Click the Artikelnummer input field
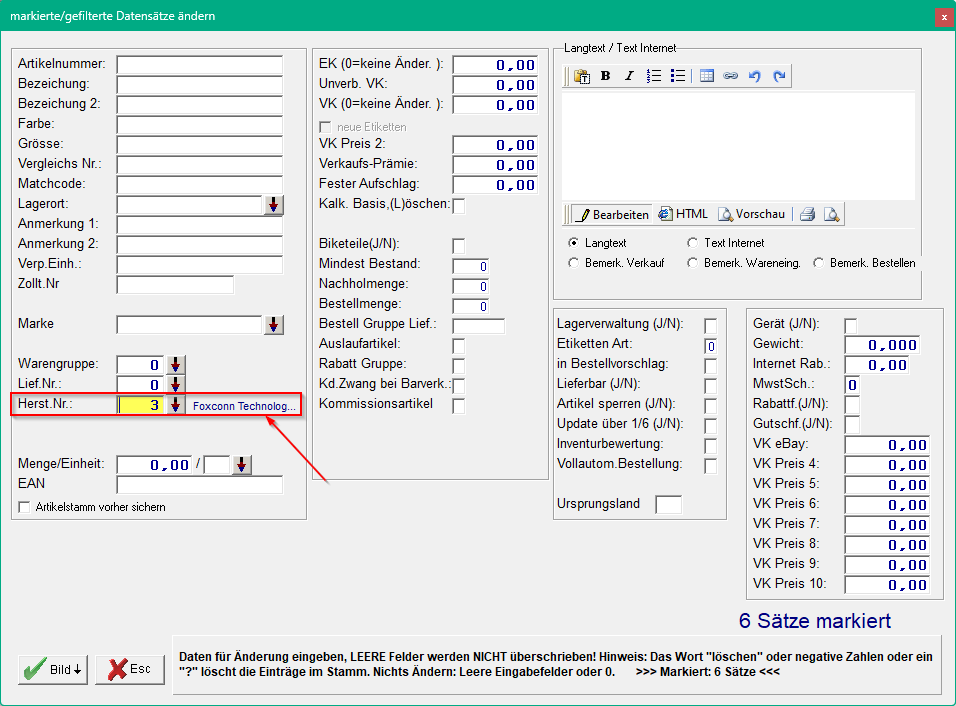The image size is (956, 706). point(199,65)
